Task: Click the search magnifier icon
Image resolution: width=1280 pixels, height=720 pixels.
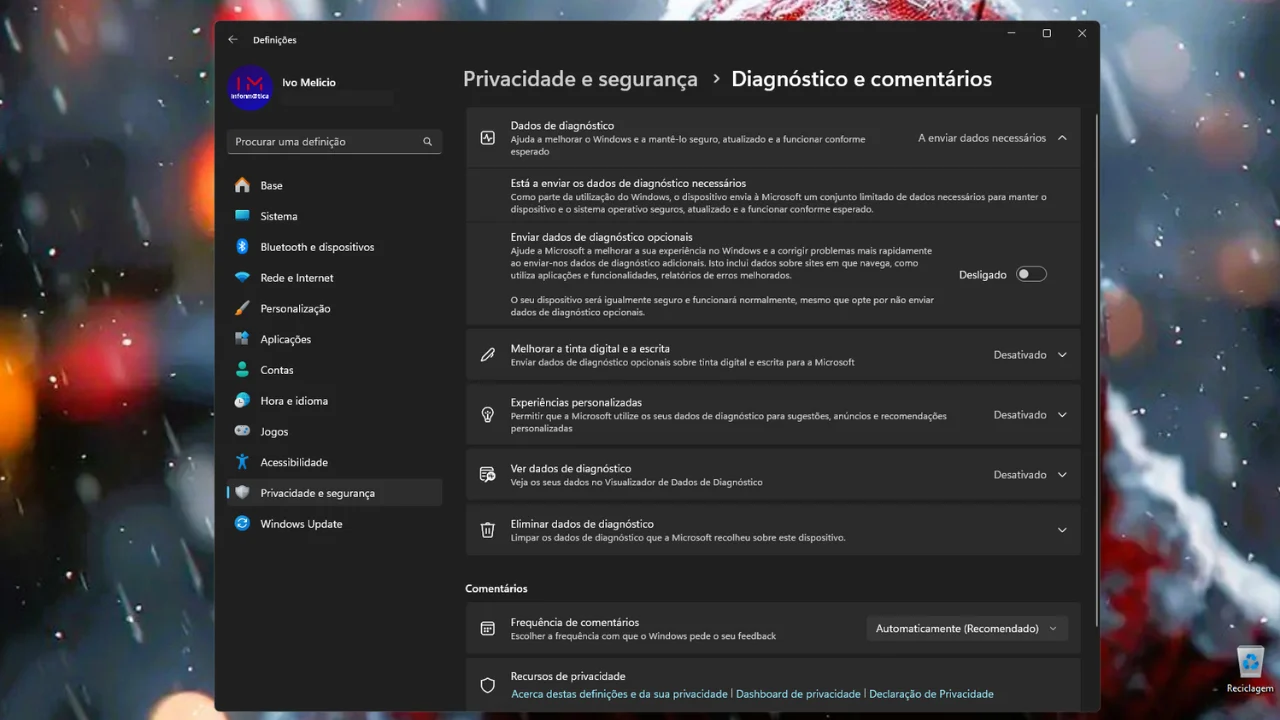Action: [428, 142]
